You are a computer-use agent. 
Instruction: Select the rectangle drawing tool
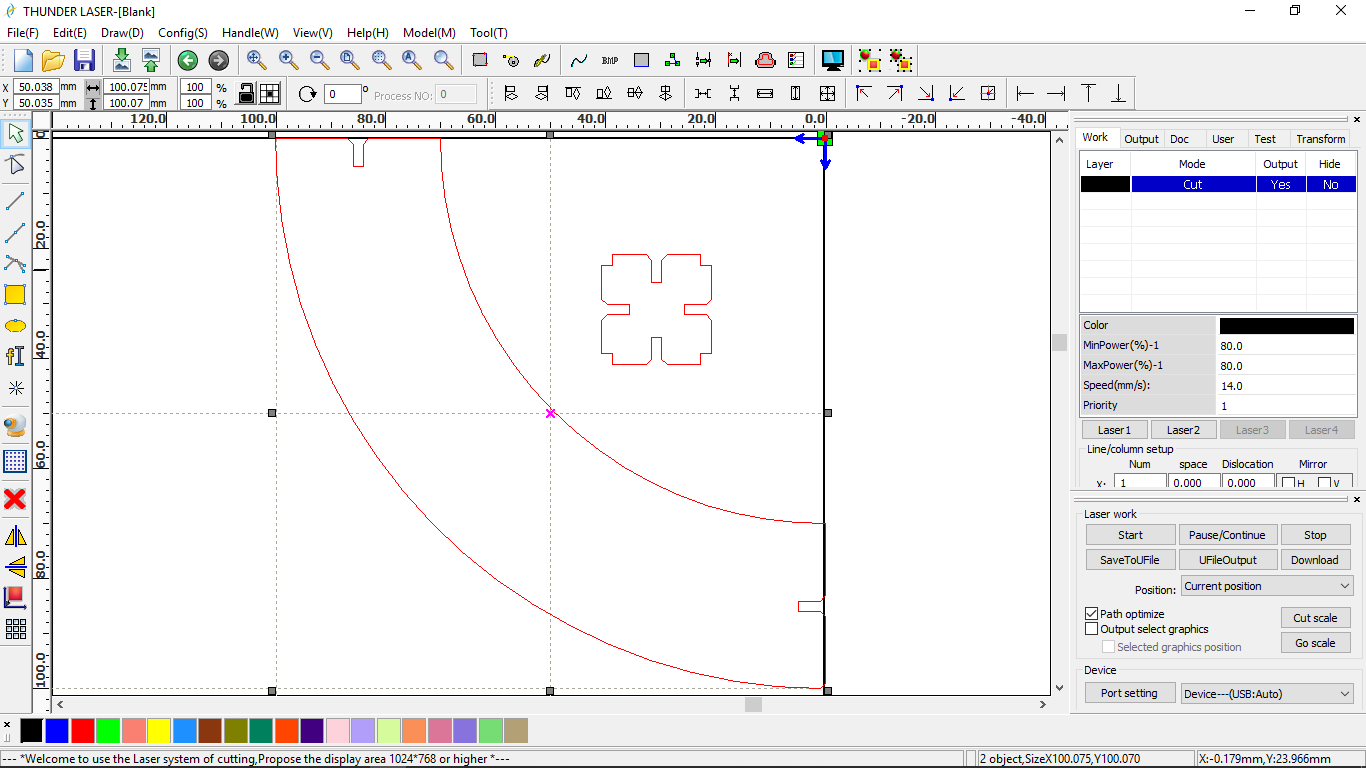(15, 295)
